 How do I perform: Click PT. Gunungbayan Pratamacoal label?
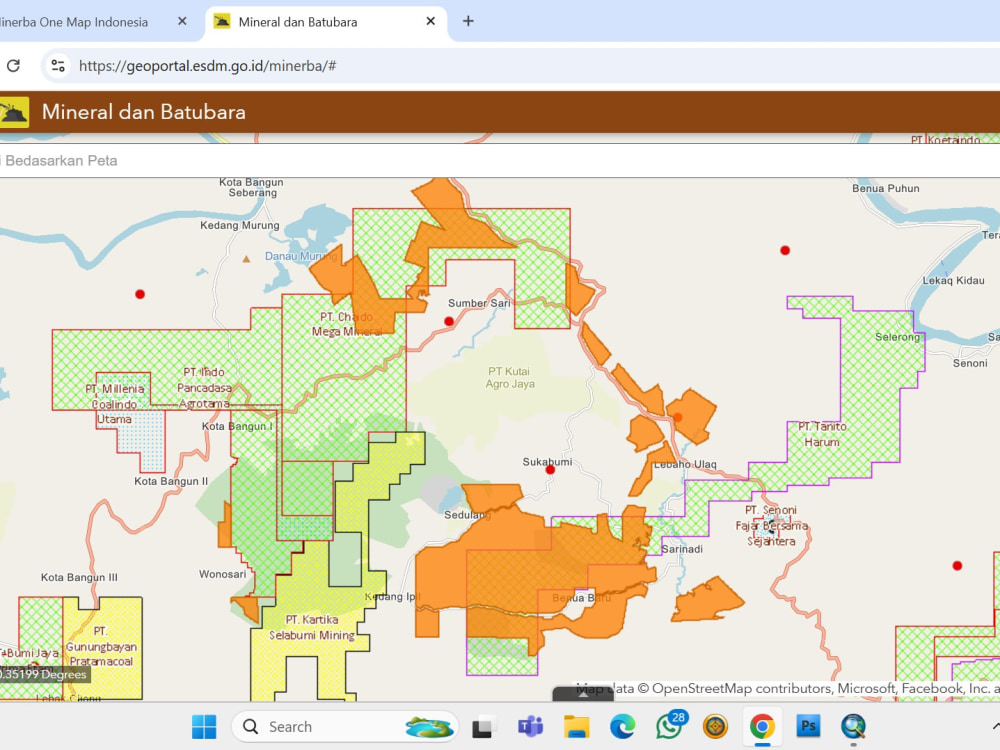coord(101,647)
